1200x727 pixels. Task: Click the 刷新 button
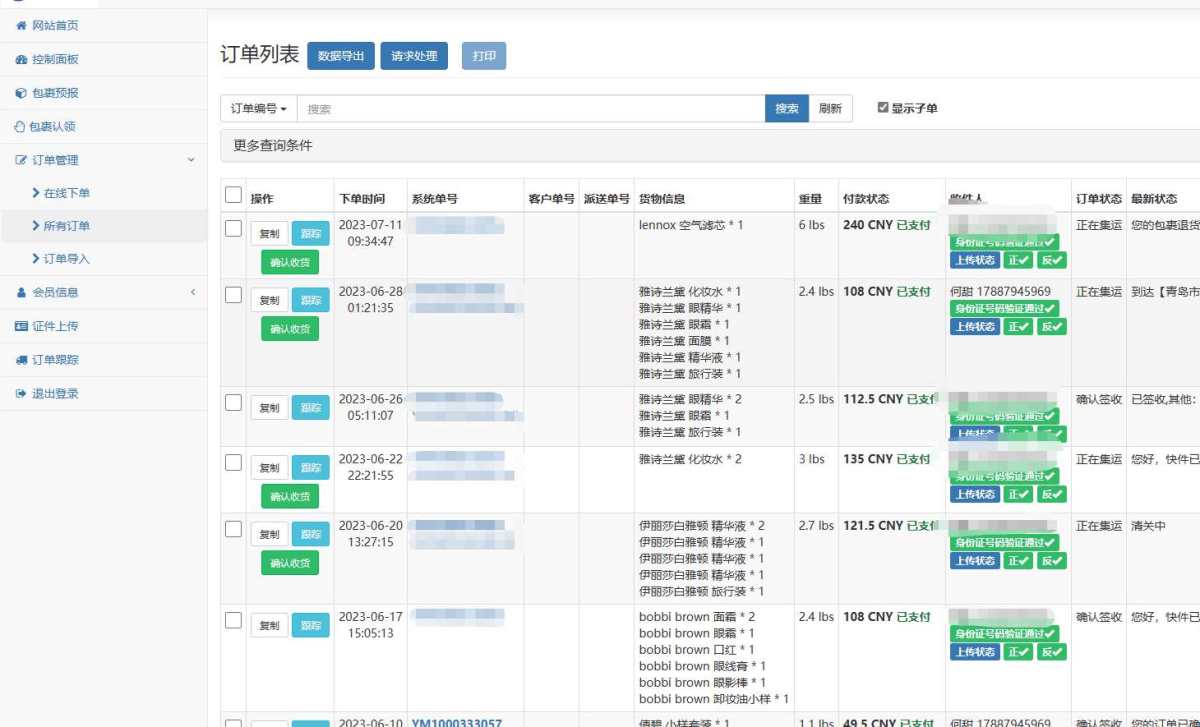830,108
